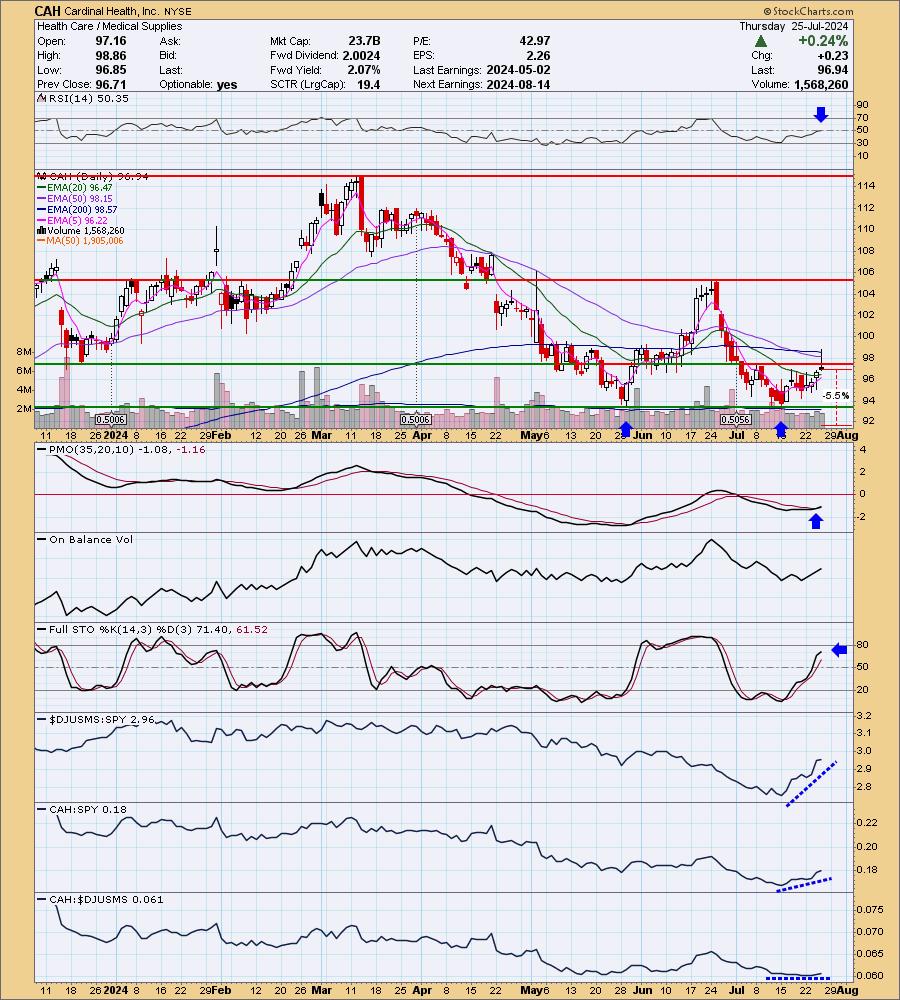Click the Low value 96.85
The image size is (900, 1000).
pyautogui.click(x=111, y=70)
